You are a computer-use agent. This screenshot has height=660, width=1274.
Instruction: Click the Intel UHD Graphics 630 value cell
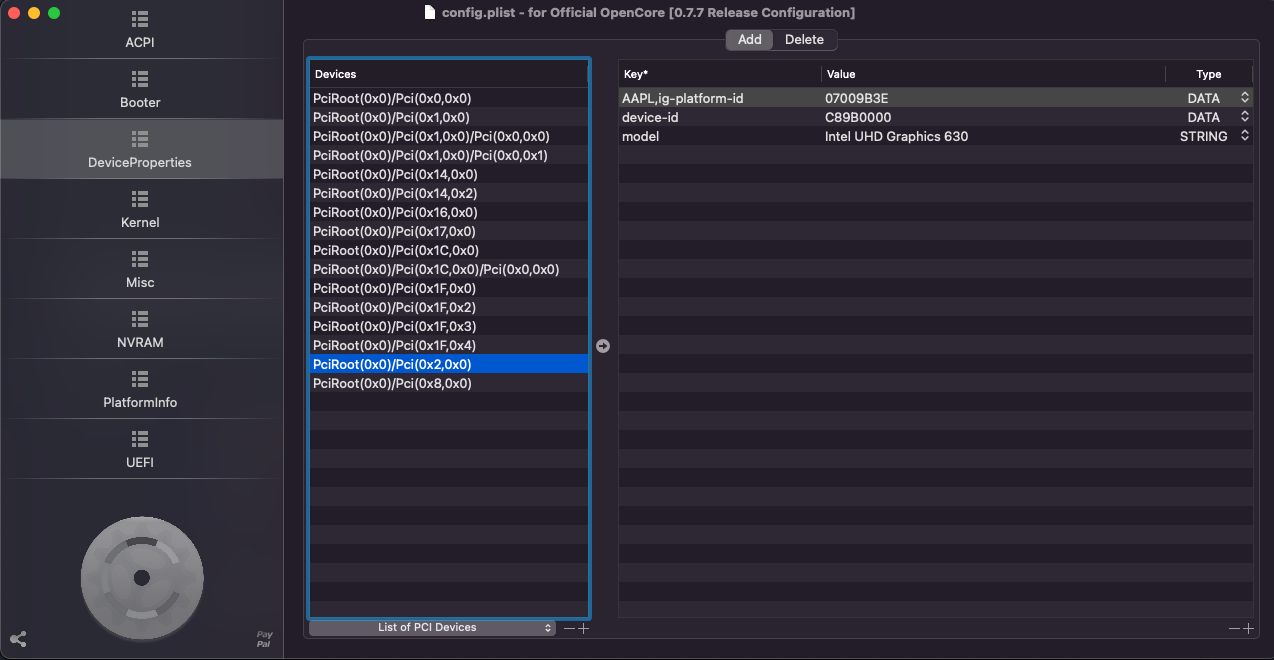[896, 136]
